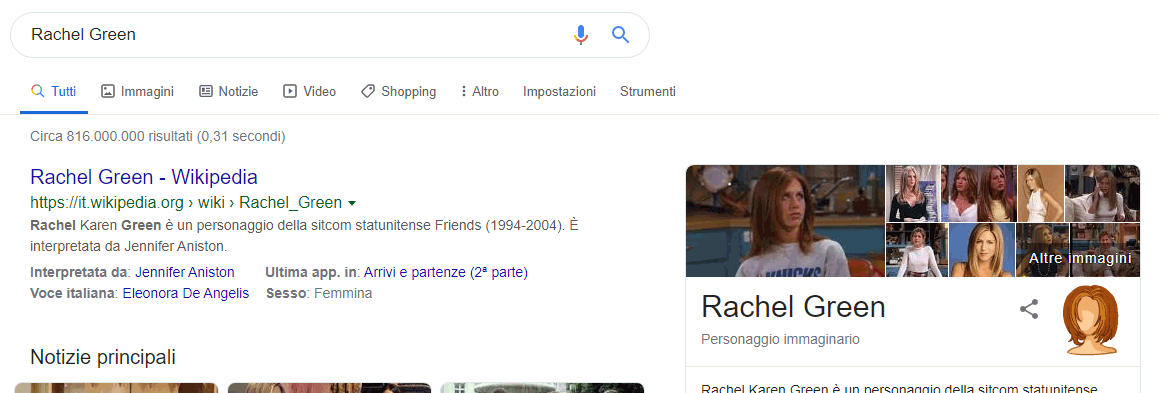
Task: Switch to the Tutti results tab
Action: (x=54, y=92)
